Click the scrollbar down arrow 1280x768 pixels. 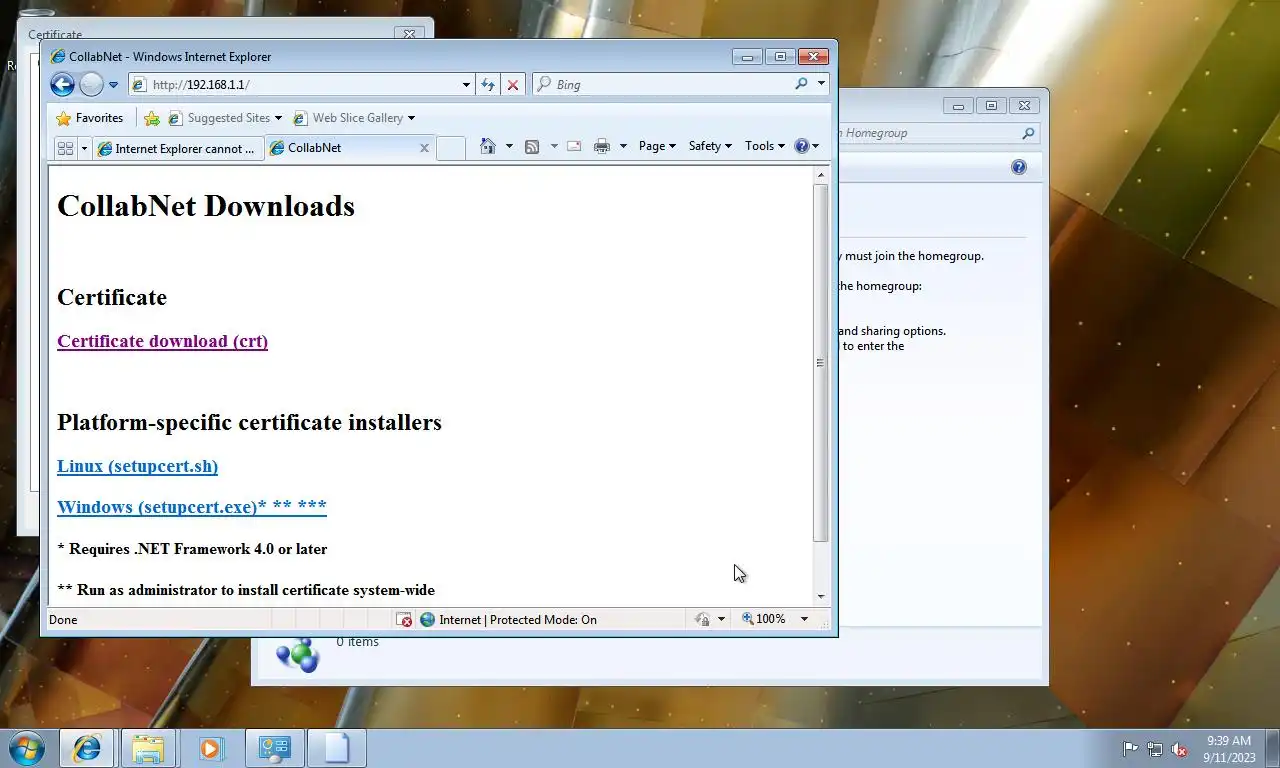(x=821, y=596)
